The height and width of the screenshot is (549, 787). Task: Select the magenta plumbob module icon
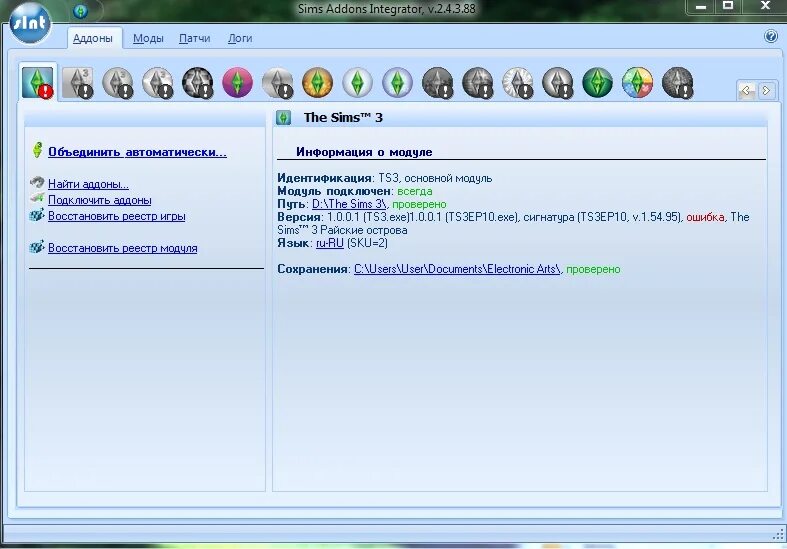237,82
